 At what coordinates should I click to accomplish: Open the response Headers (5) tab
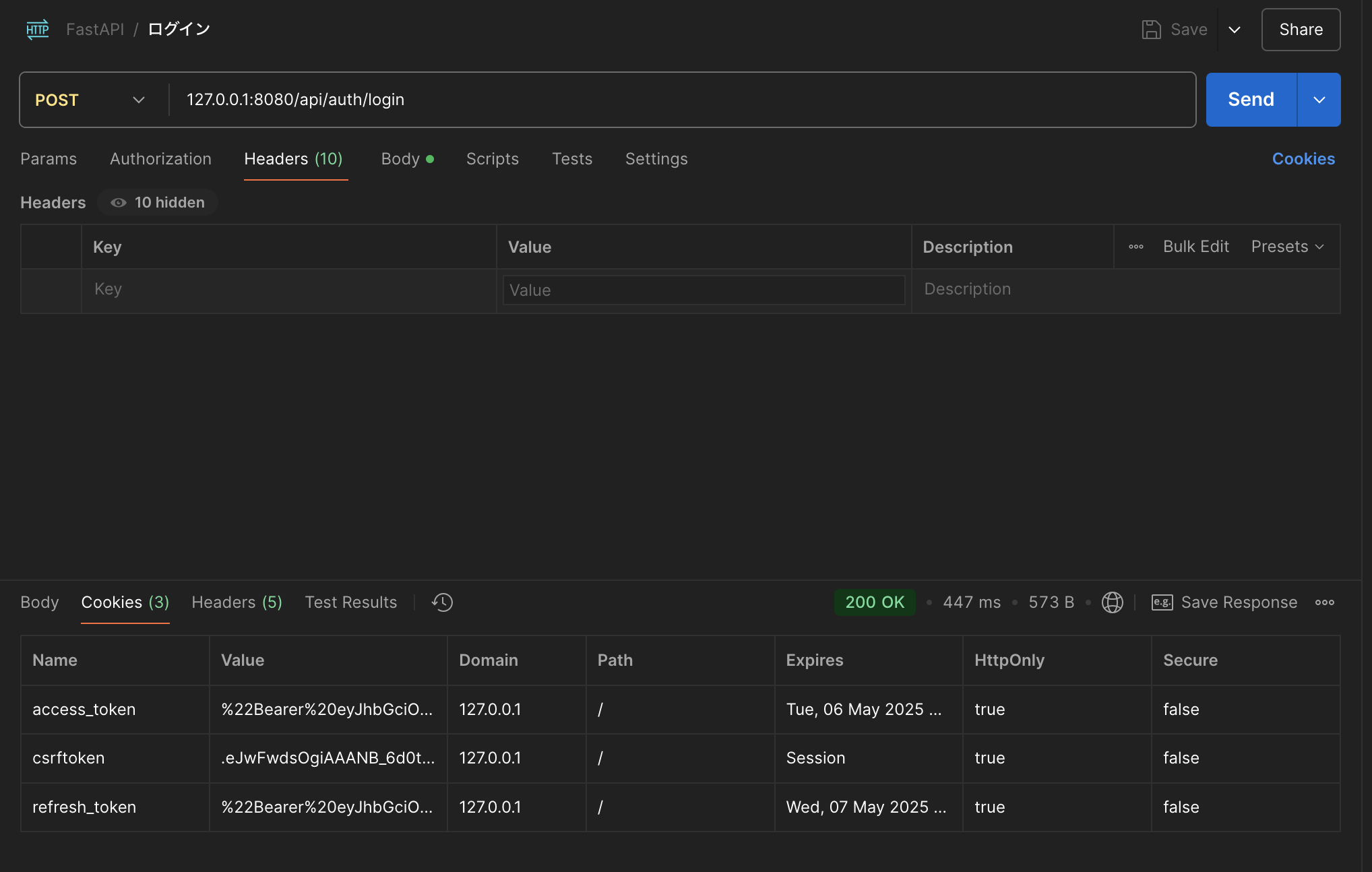[237, 602]
